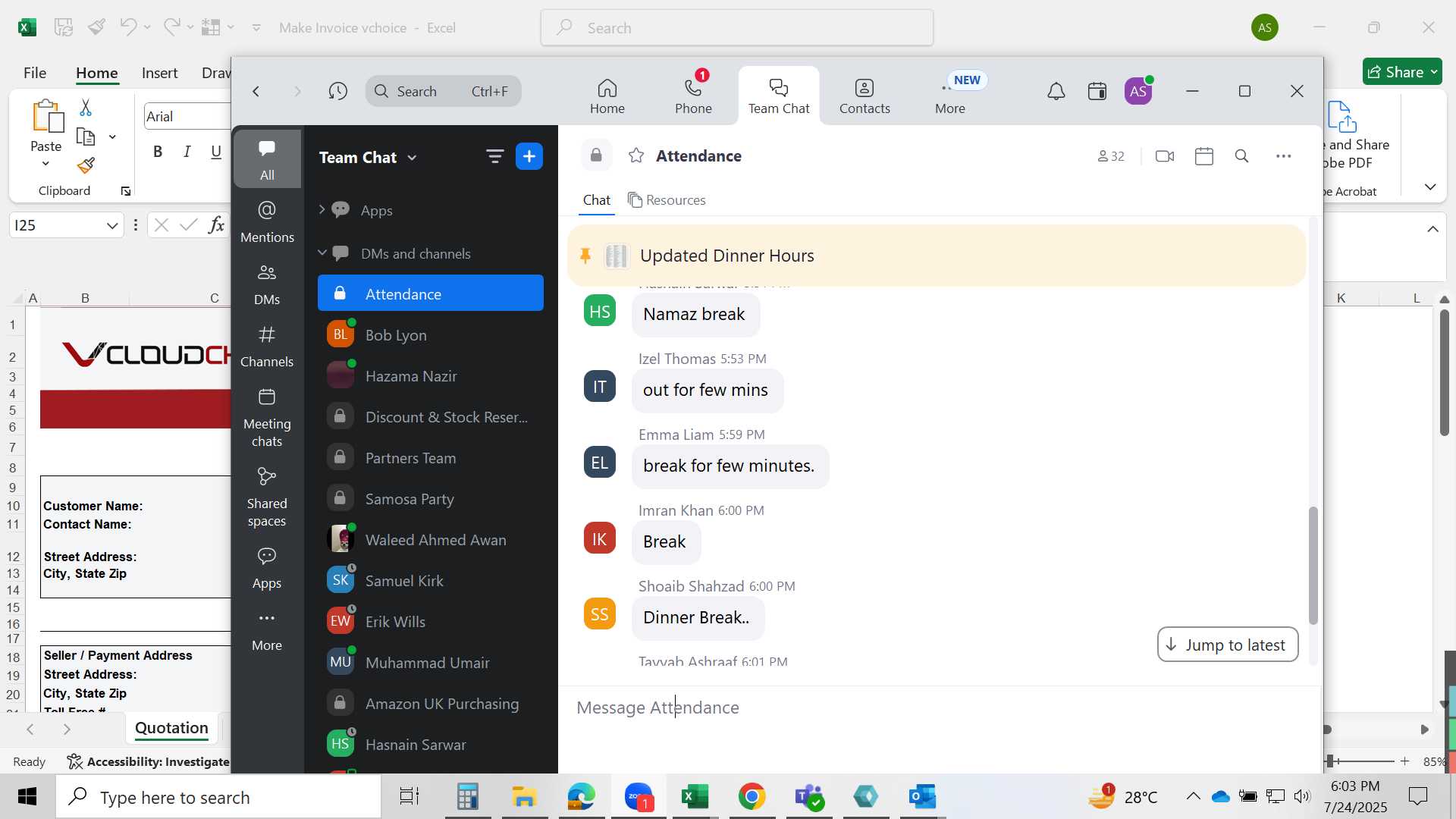The width and height of the screenshot is (1456, 819).
Task: Click the Message Attendance input box
Action: tap(940, 708)
